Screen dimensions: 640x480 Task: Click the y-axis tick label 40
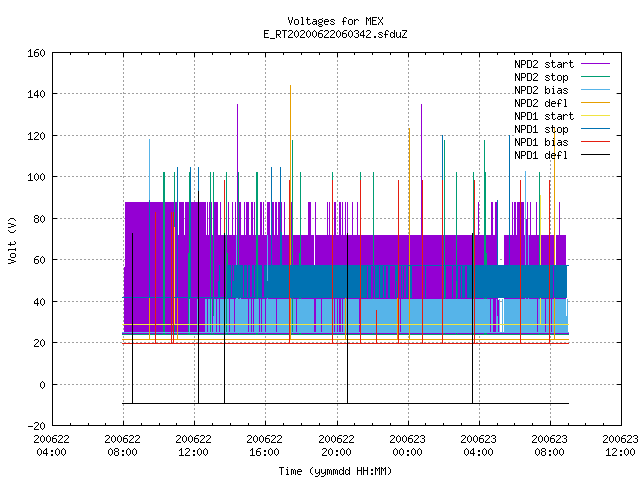[39, 302]
